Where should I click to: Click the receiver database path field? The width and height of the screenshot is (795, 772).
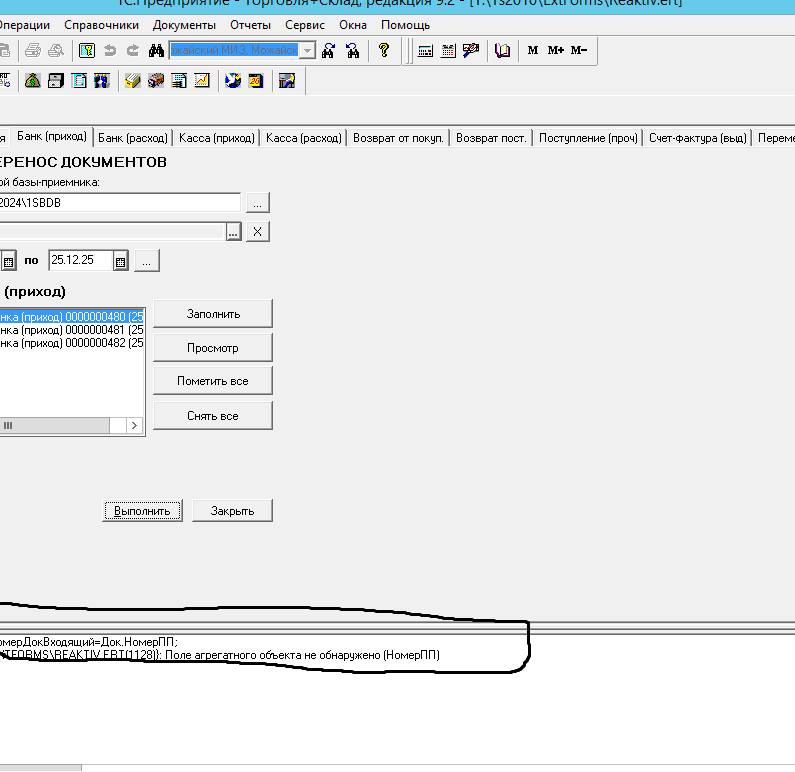click(119, 203)
